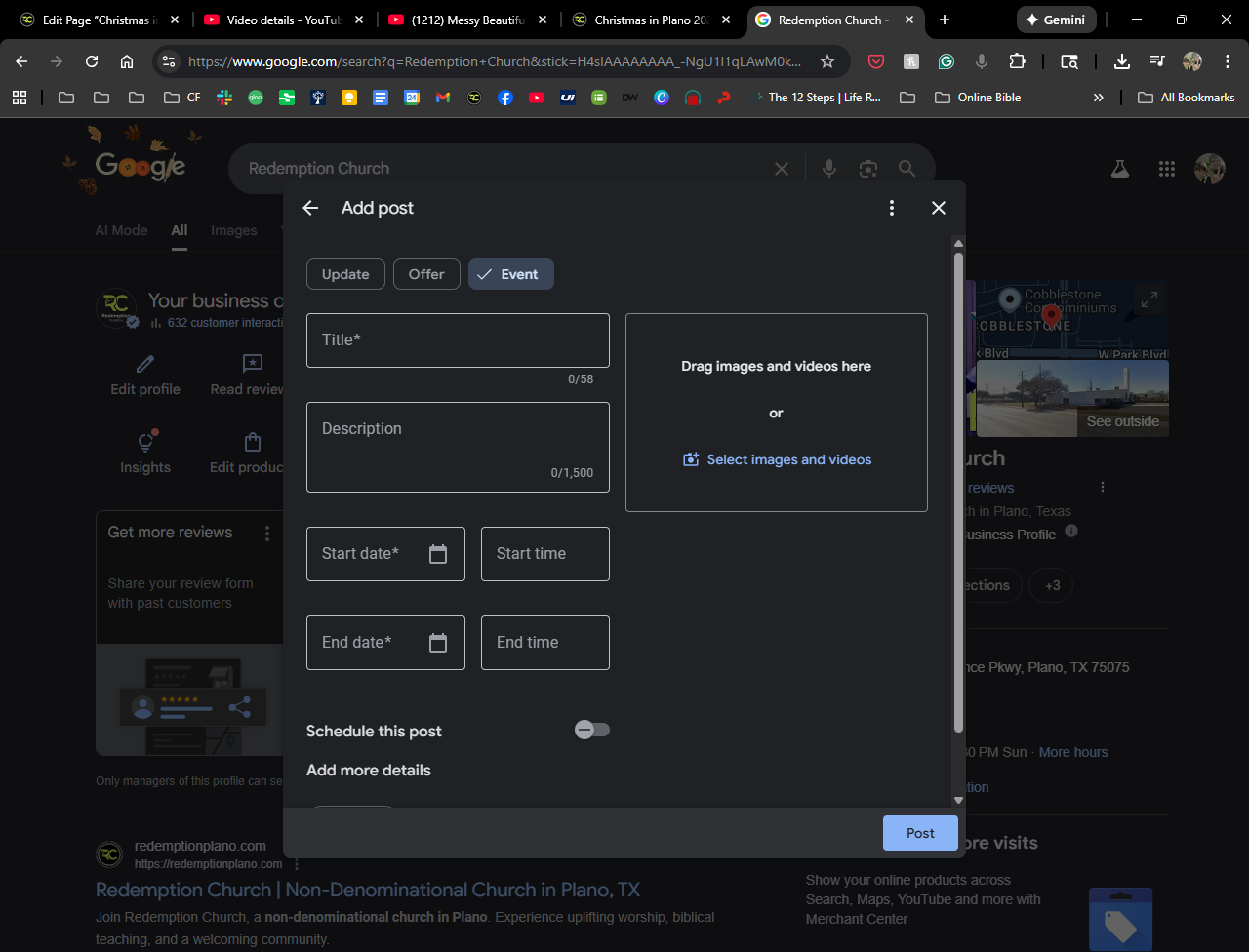This screenshot has width=1249, height=952.
Task: Click the Post button
Action: pyautogui.click(x=919, y=833)
